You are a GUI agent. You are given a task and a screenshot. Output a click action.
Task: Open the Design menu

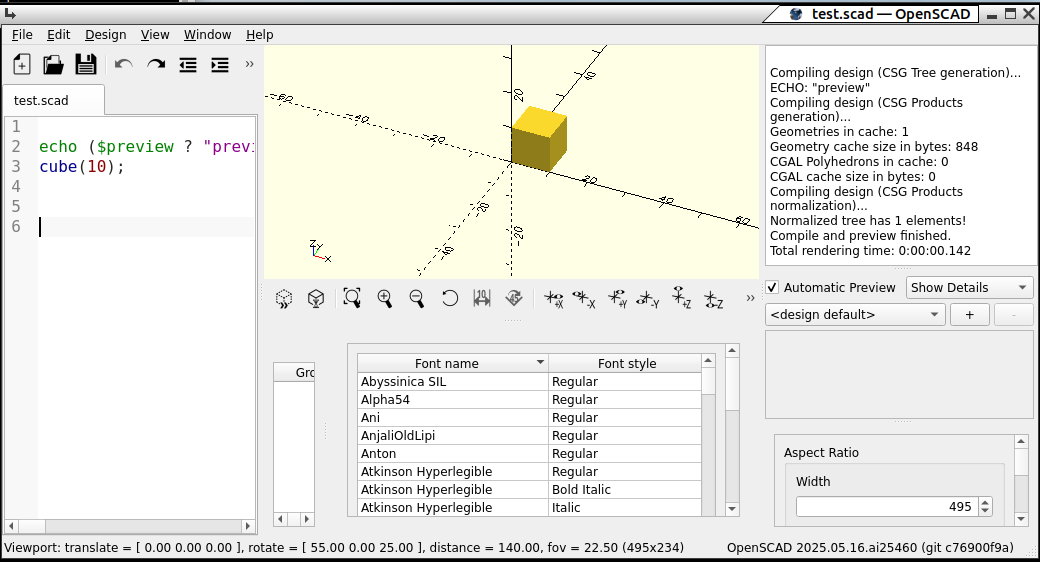pyautogui.click(x=105, y=34)
